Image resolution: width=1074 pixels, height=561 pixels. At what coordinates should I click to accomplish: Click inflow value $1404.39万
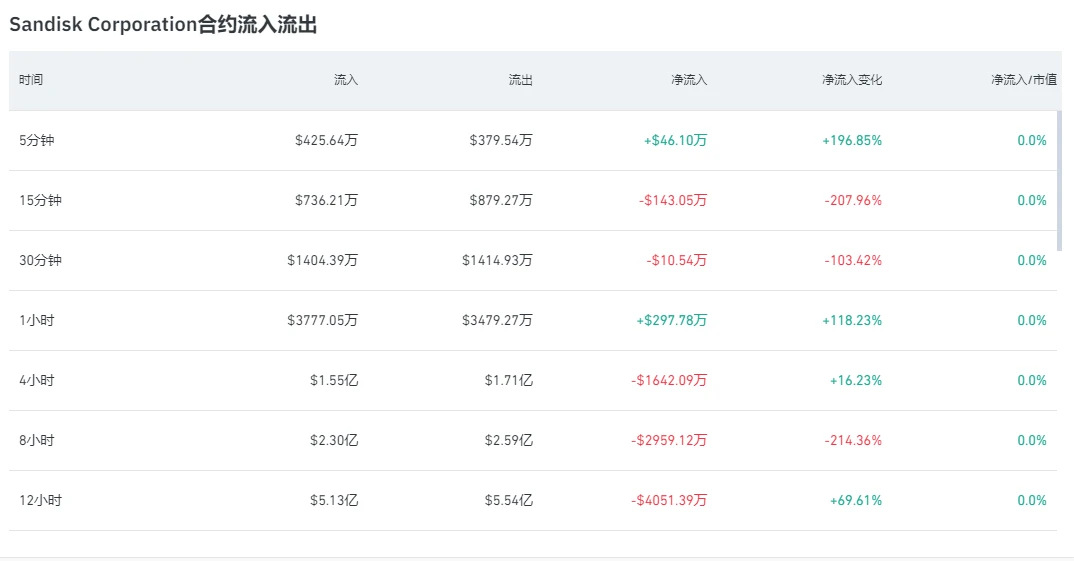[323, 260]
